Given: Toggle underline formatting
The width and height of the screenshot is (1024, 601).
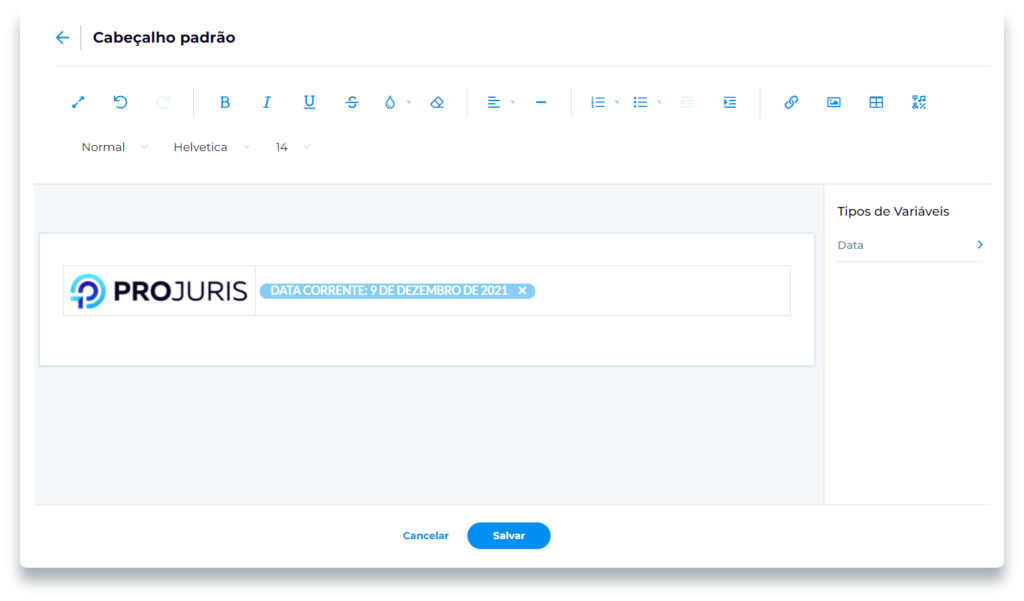Looking at the screenshot, I should 309,102.
